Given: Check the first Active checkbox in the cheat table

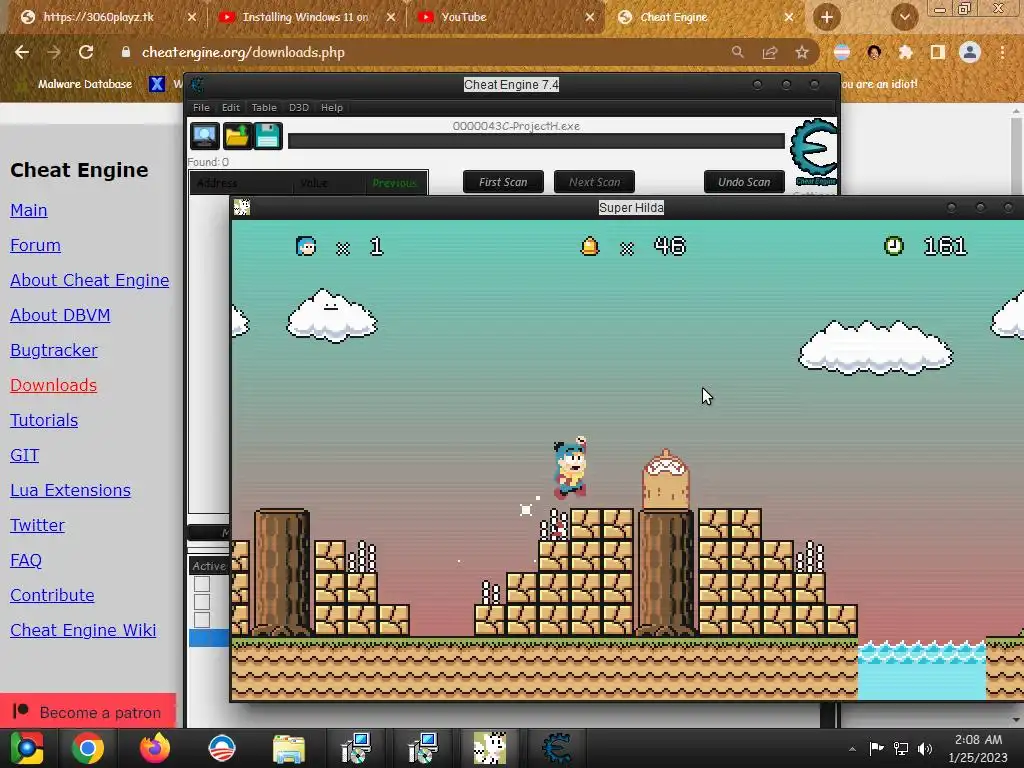Looking at the screenshot, I should [x=202, y=584].
